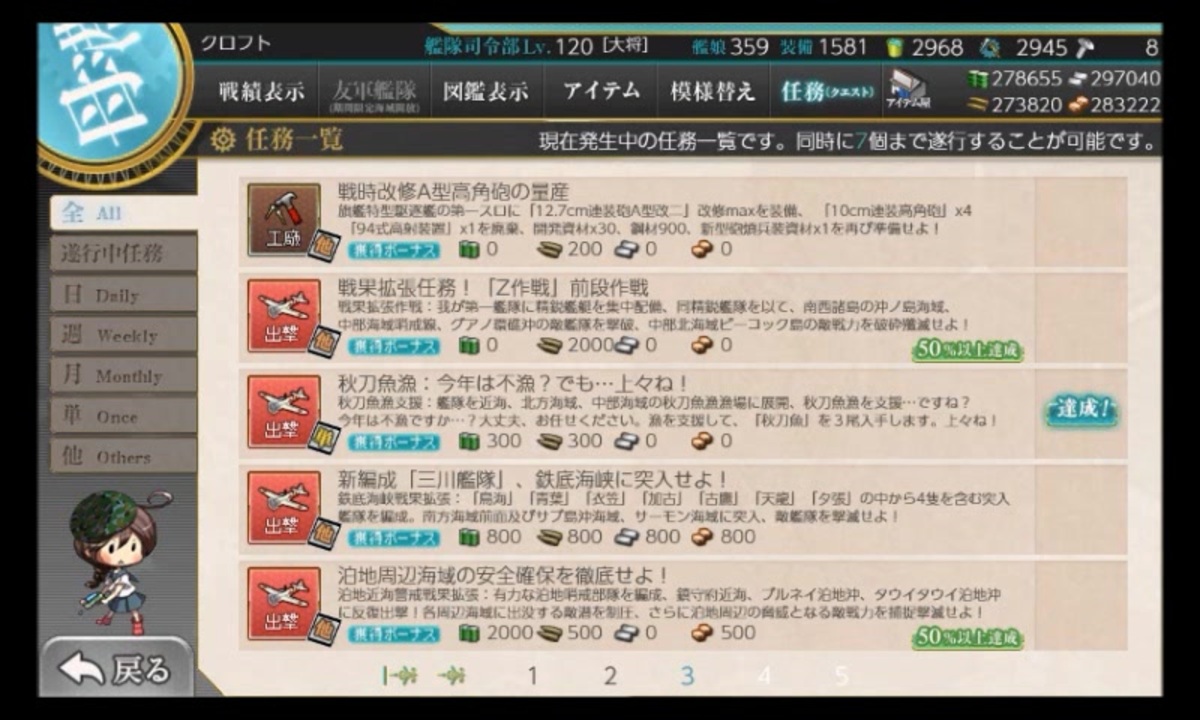
Task: Toggle the 戦時改修A型高角砲の量産 quest
Action: 685,220
